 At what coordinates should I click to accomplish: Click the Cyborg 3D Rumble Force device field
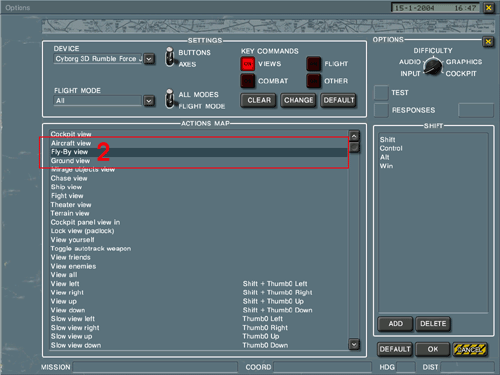tap(98, 59)
